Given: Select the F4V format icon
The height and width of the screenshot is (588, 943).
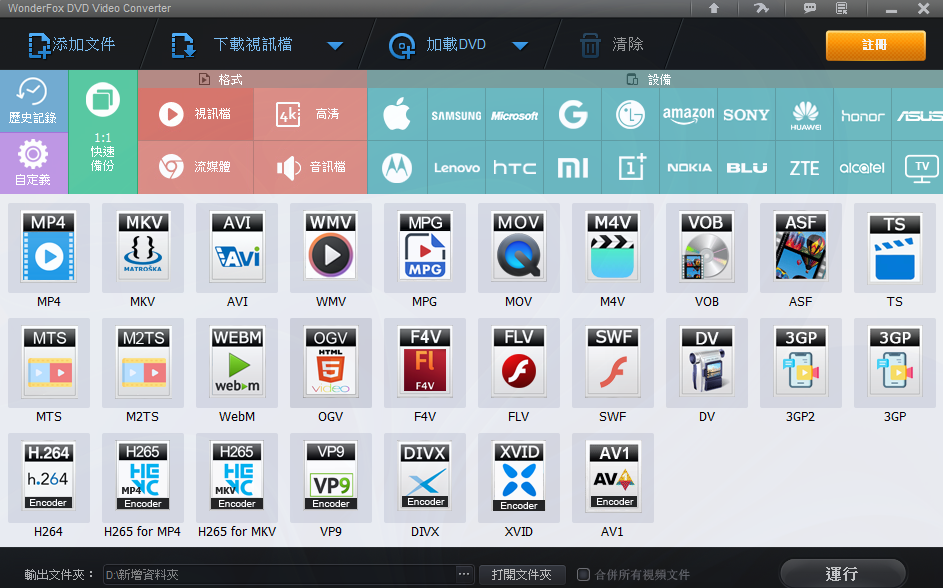Looking at the screenshot, I should point(425,363).
